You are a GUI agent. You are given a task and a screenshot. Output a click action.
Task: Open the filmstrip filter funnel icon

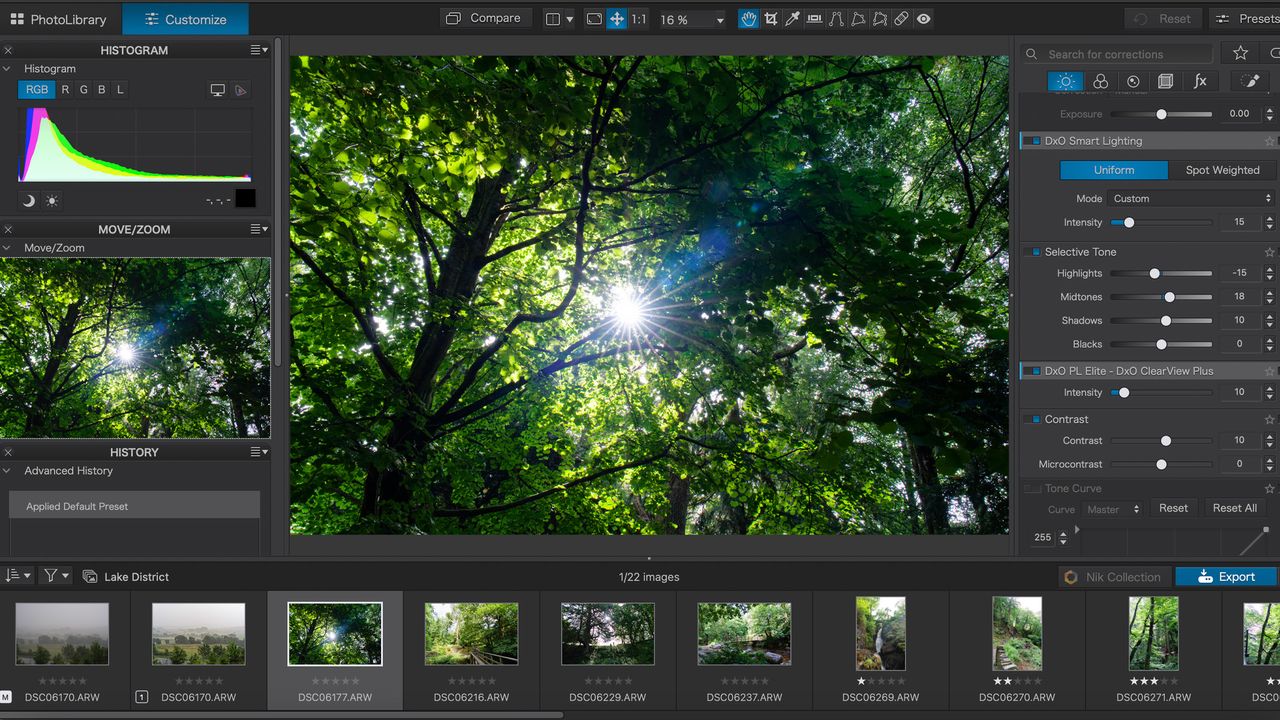55,576
